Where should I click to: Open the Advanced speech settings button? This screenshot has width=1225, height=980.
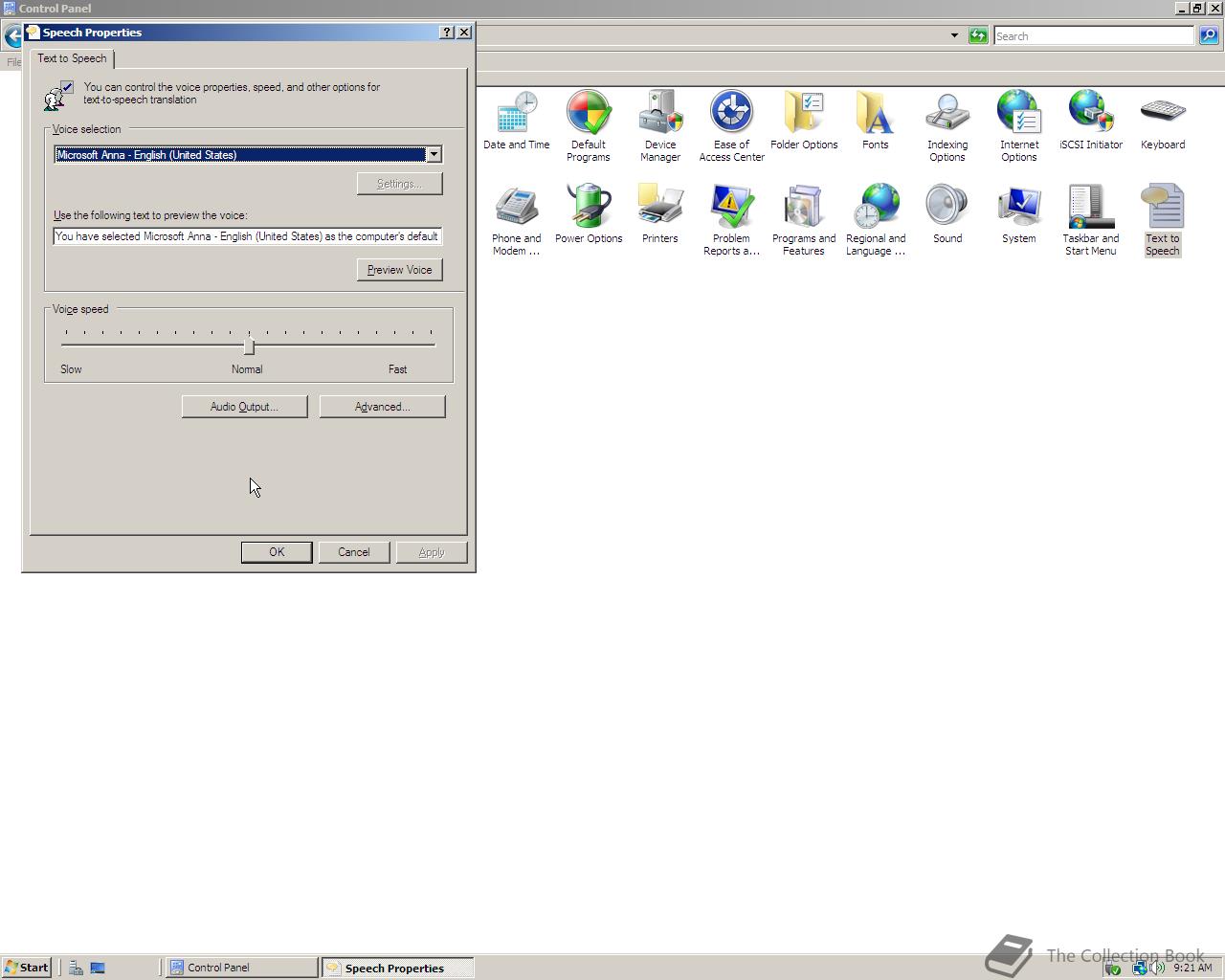tap(382, 407)
